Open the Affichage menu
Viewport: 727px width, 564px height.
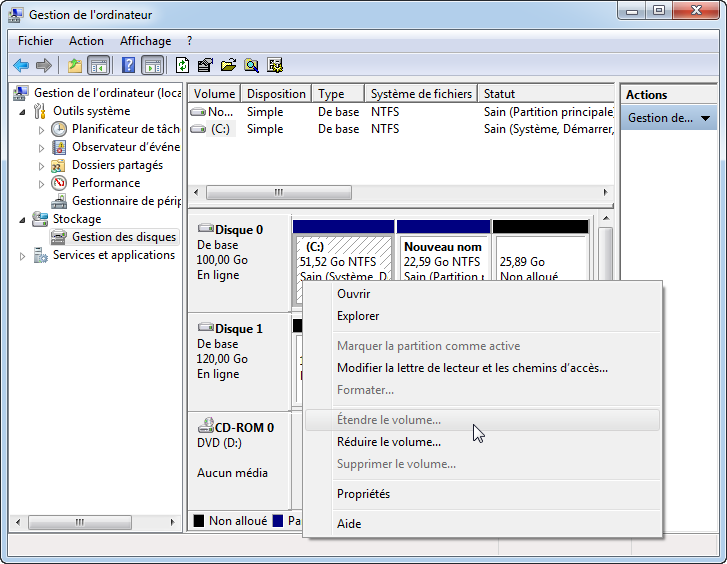145,41
